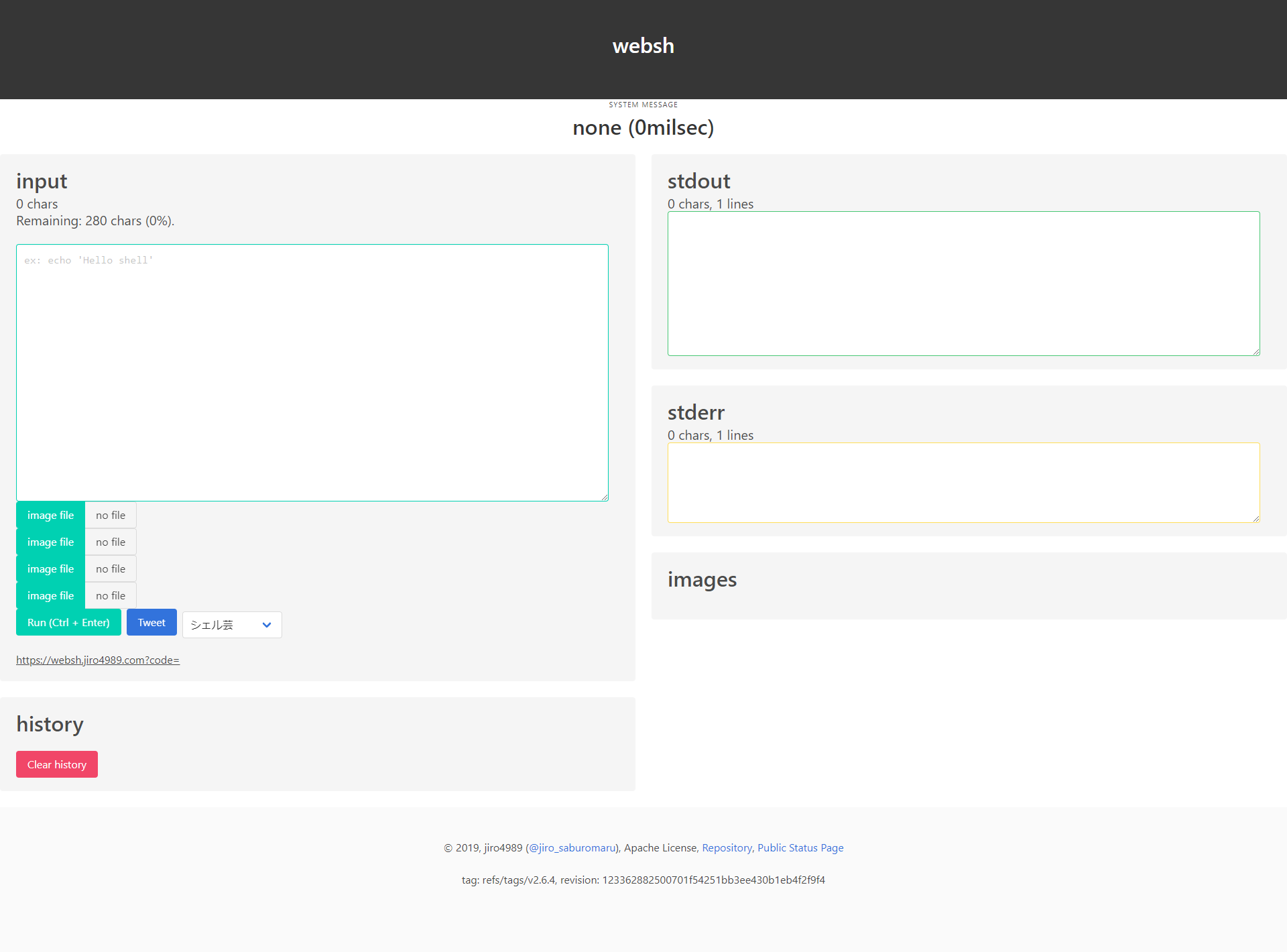Image resolution: width=1287 pixels, height=952 pixels.
Task: Open the シェル芸 hashtag dropdown
Action: 224,625
